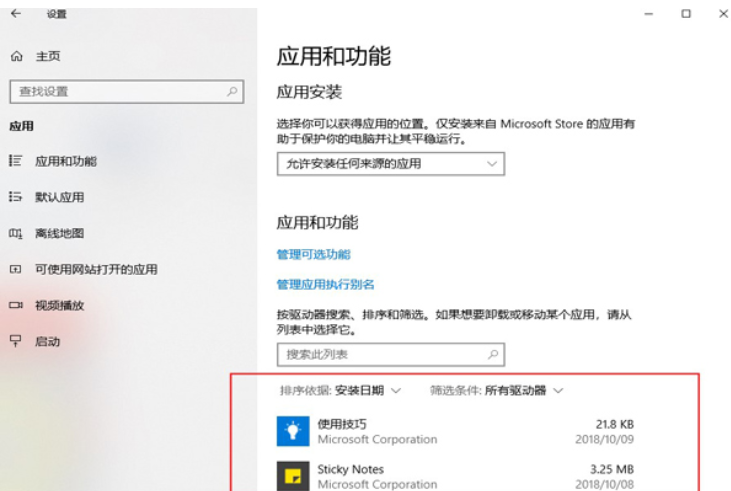Viewport: 731px width, 491px height.
Task: Select the 视频播放 video icon
Action: click(x=15, y=305)
